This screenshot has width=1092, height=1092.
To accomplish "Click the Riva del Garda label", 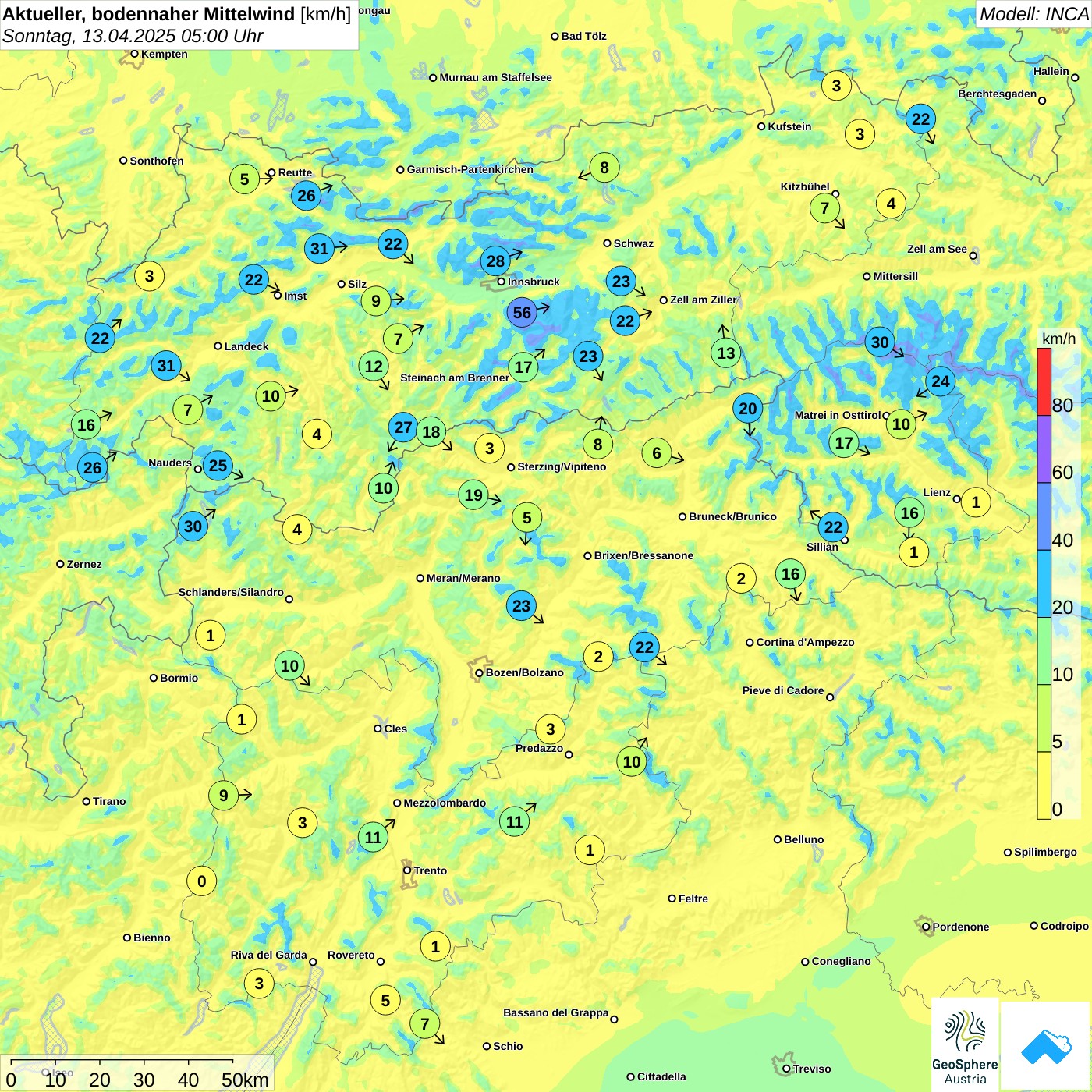I will tap(268, 955).
